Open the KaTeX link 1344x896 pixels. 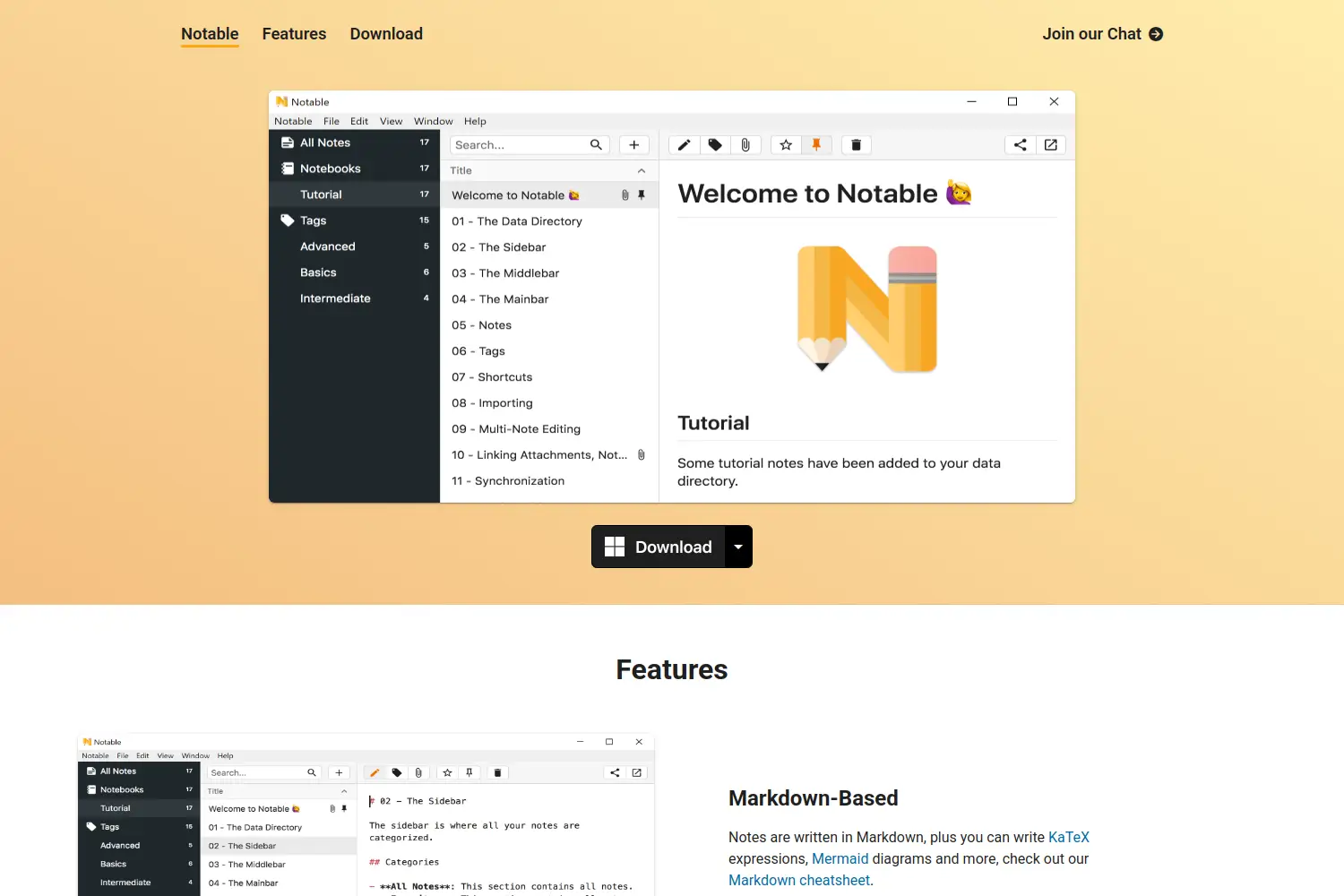coord(1069,837)
